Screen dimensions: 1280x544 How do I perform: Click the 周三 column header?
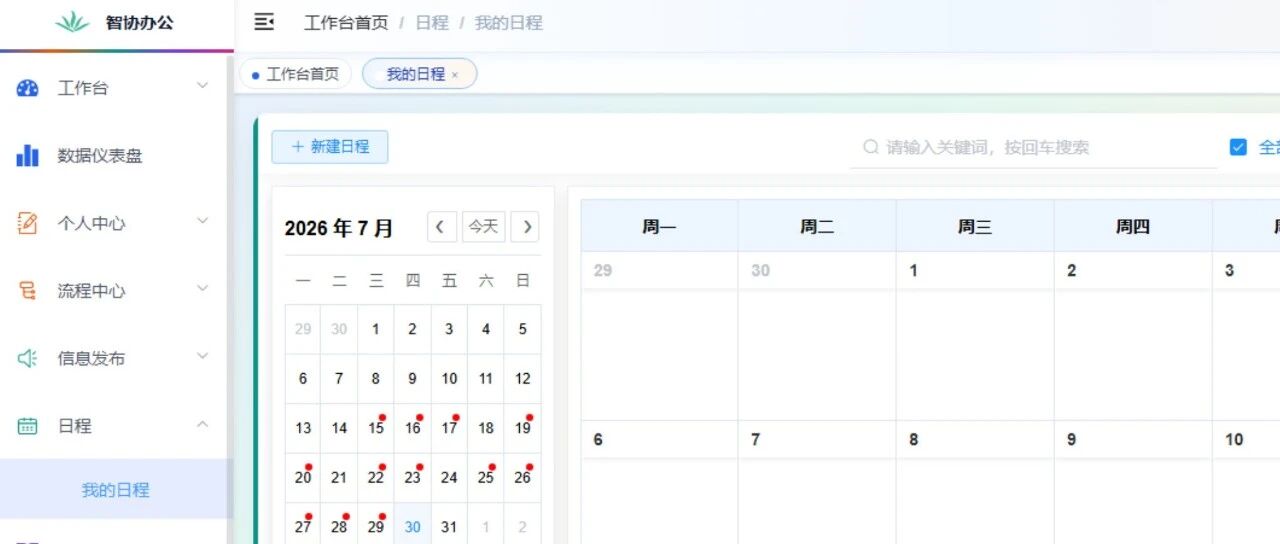click(x=975, y=227)
